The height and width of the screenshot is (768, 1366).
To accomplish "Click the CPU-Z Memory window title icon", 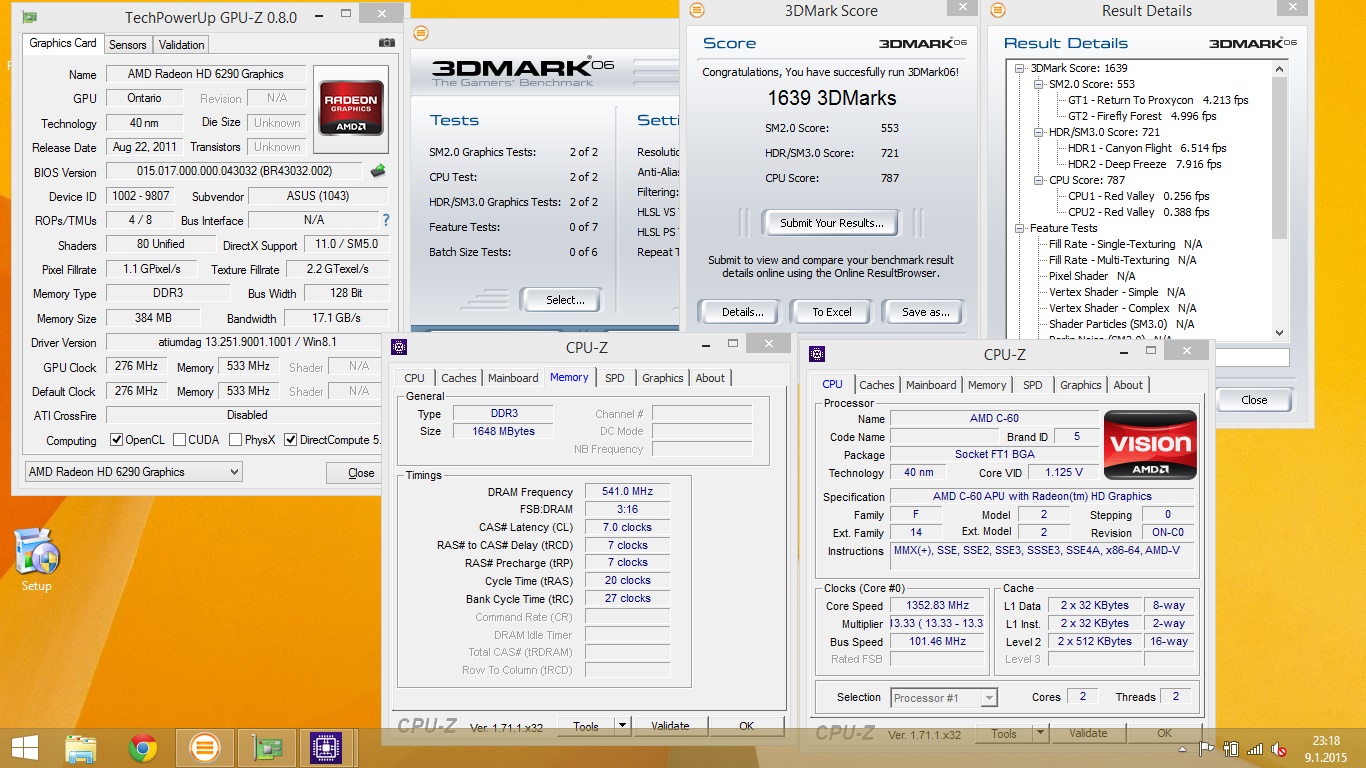I will [x=399, y=347].
